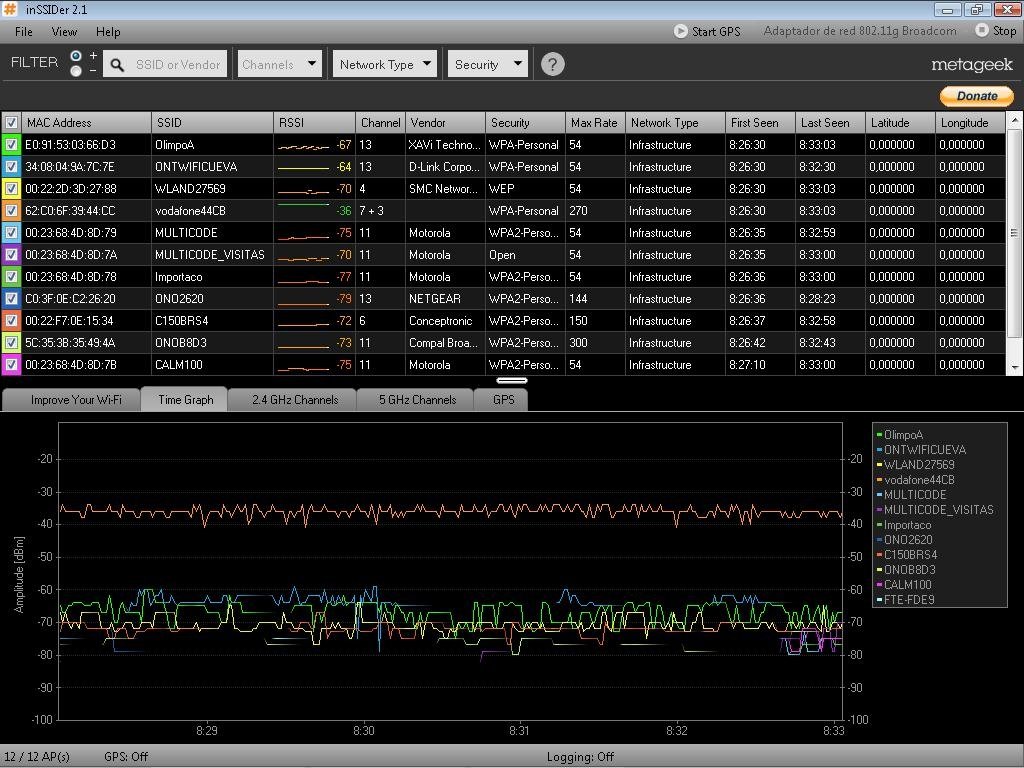This screenshot has width=1024, height=768.
Task: Expand the Network Type dropdown
Action: (x=385, y=64)
